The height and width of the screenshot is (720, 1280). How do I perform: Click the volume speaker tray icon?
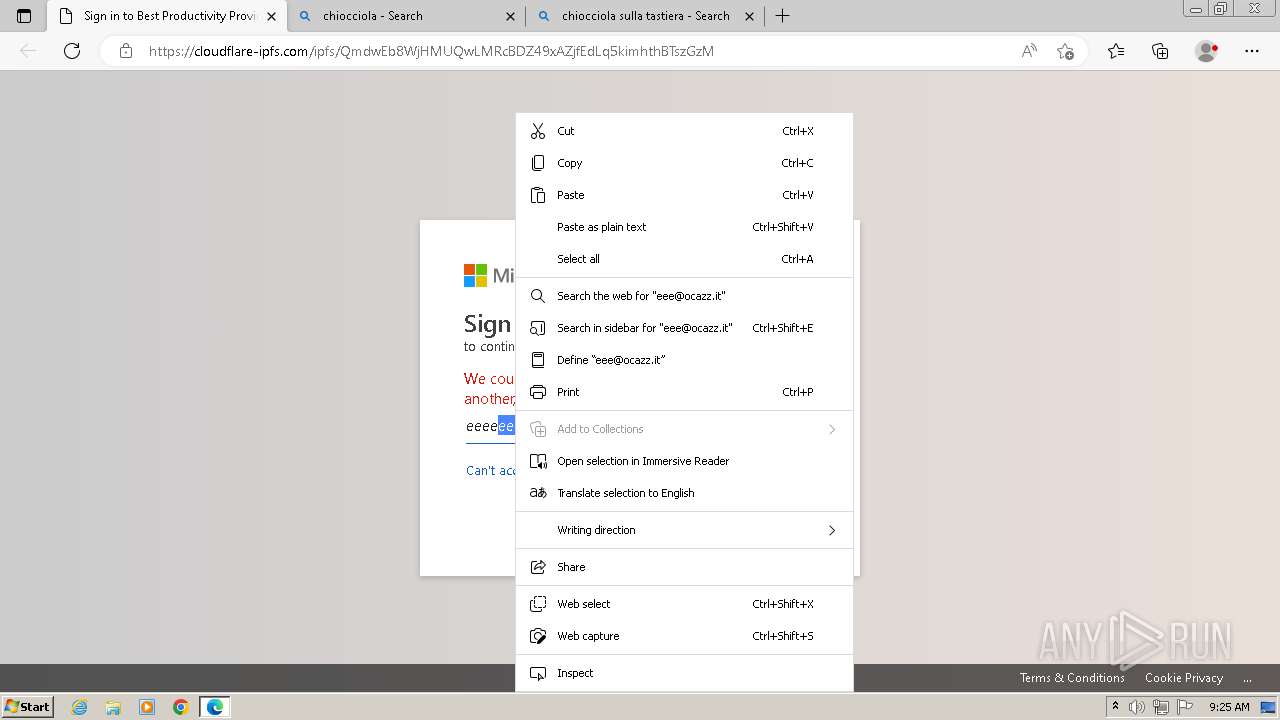[x=1137, y=707]
